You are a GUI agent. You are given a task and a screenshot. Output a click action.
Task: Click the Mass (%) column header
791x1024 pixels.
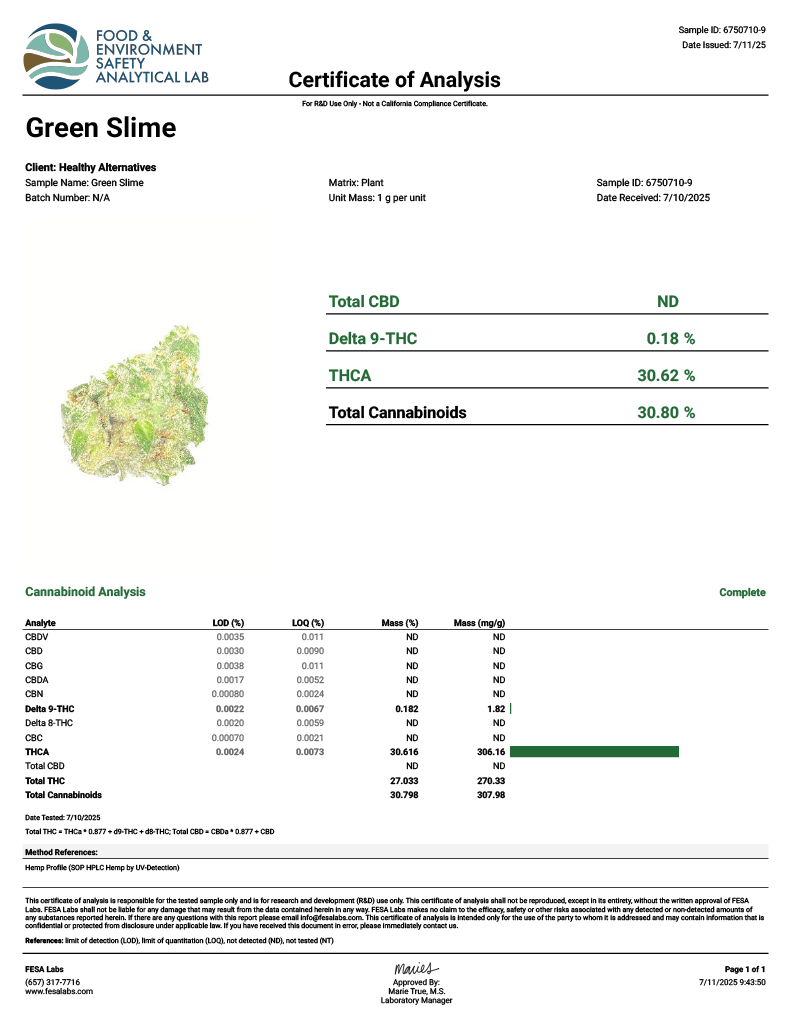(400, 623)
